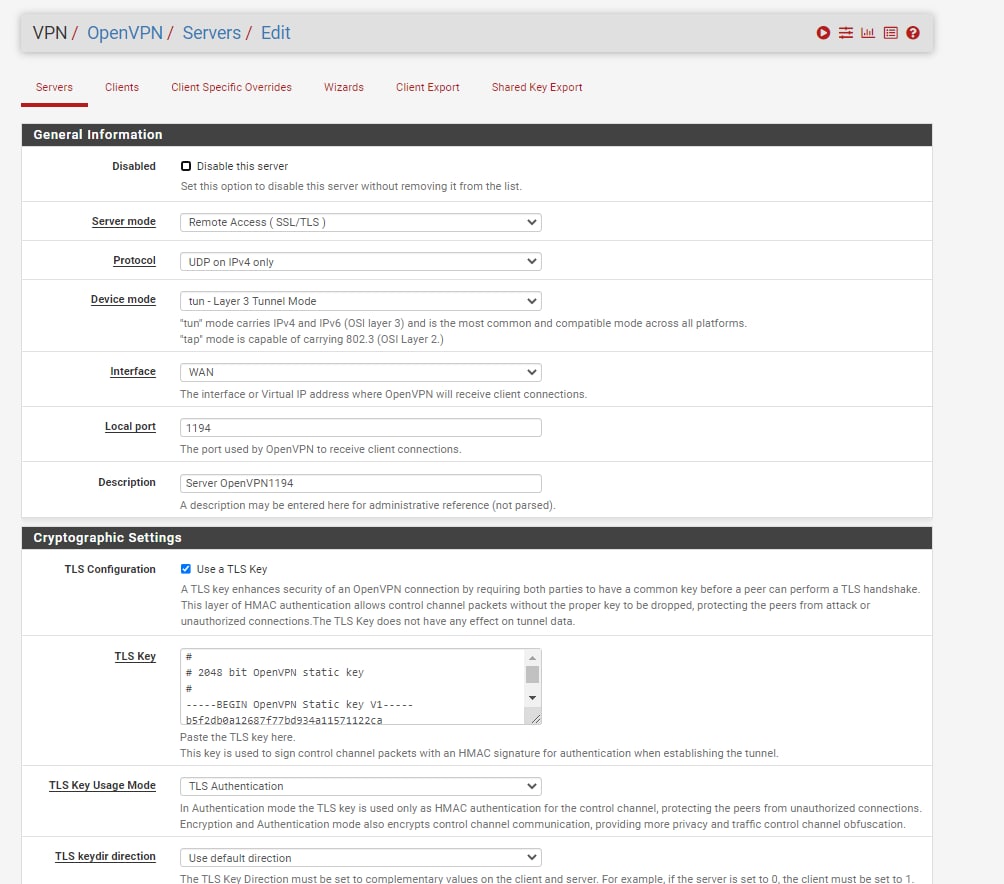The height and width of the screenshot is (884, 1004).
Task: Open the Client Specific Overrides tab
Action: [x=231, y=87]
